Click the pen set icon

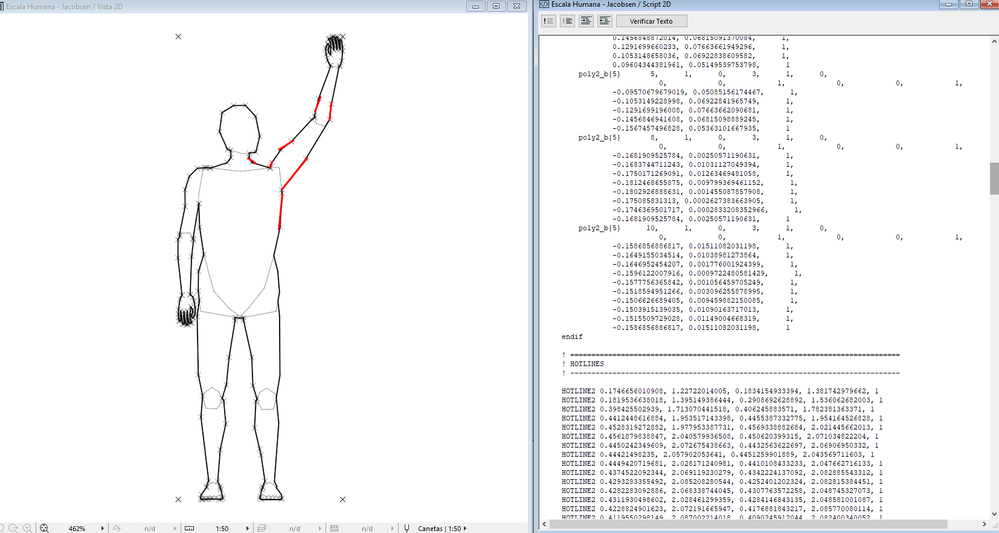point(407,529)
